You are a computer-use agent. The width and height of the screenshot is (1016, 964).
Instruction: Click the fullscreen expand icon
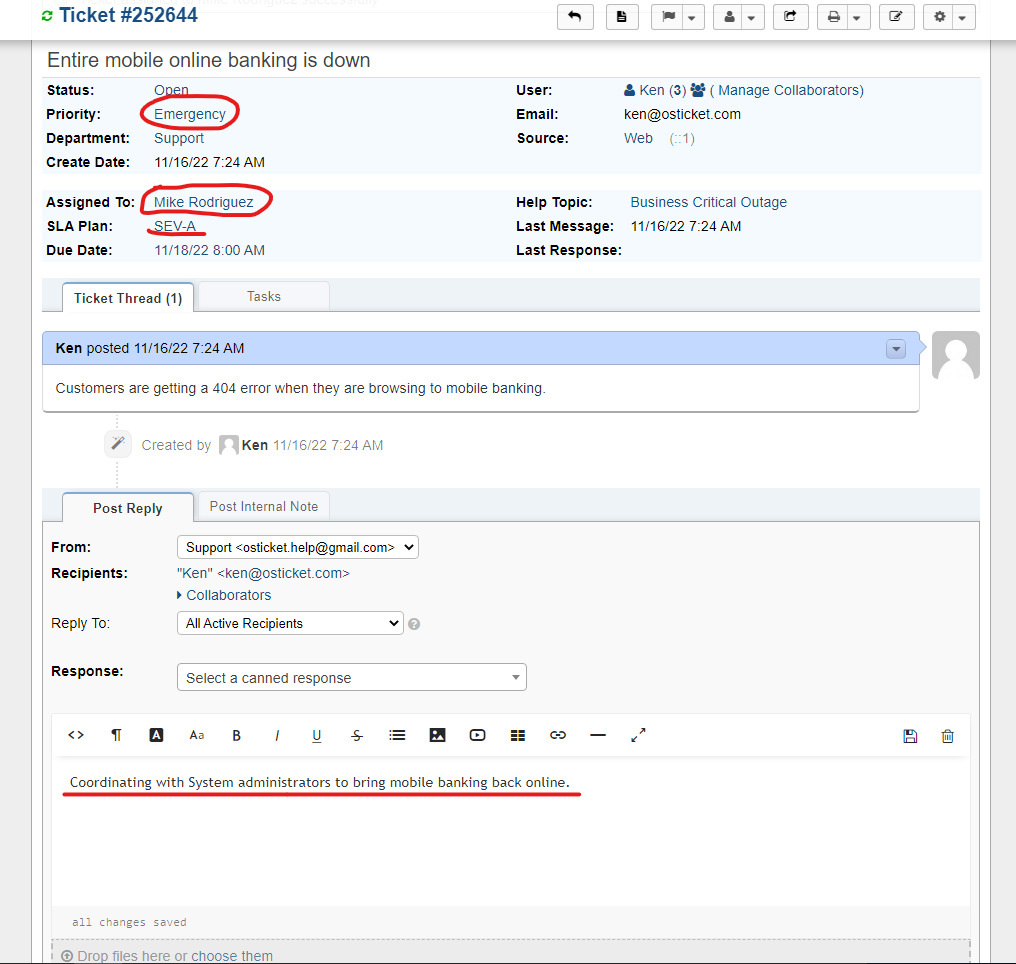pos(638,735)
